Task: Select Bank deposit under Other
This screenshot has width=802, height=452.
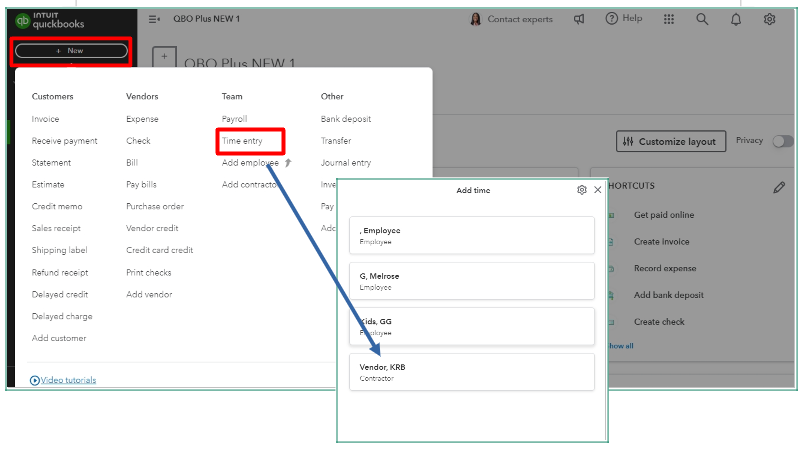Action: click(346, 119)
